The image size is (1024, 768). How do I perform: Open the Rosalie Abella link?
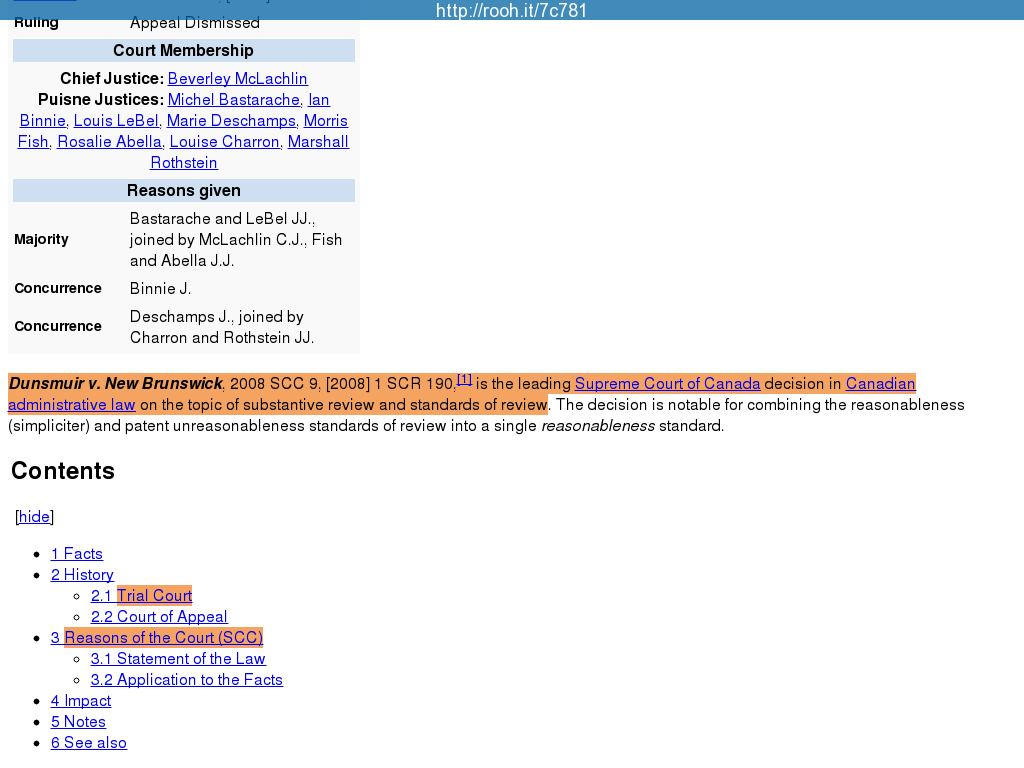109,142
